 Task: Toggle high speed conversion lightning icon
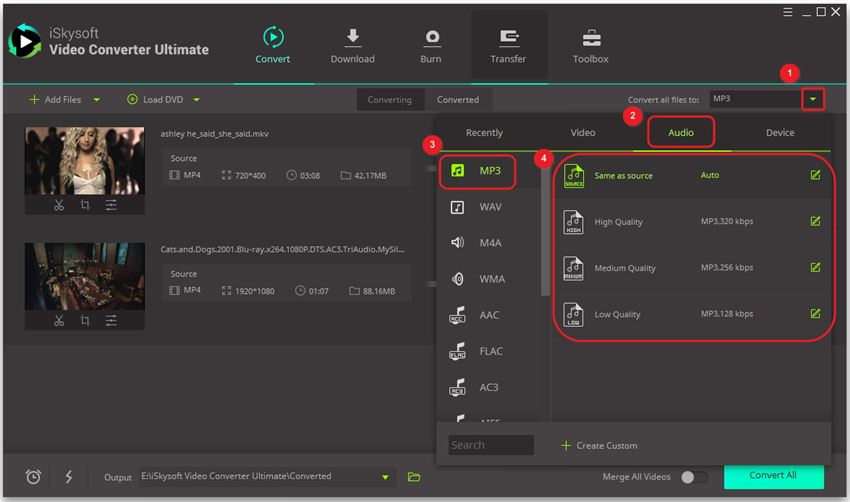click(68, 477)
